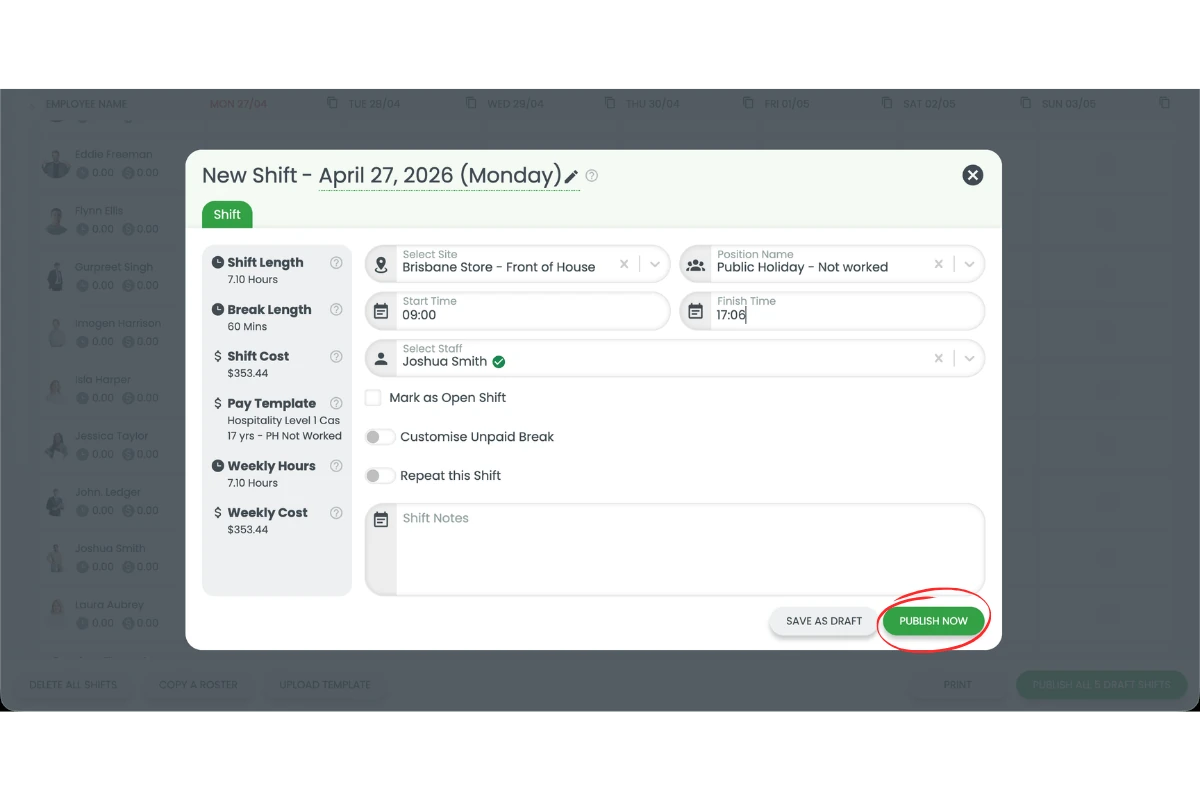This screenshot has height=800, width=1200.
Task: Expand the Select Staff dropdown
Action: click(969, 358)
